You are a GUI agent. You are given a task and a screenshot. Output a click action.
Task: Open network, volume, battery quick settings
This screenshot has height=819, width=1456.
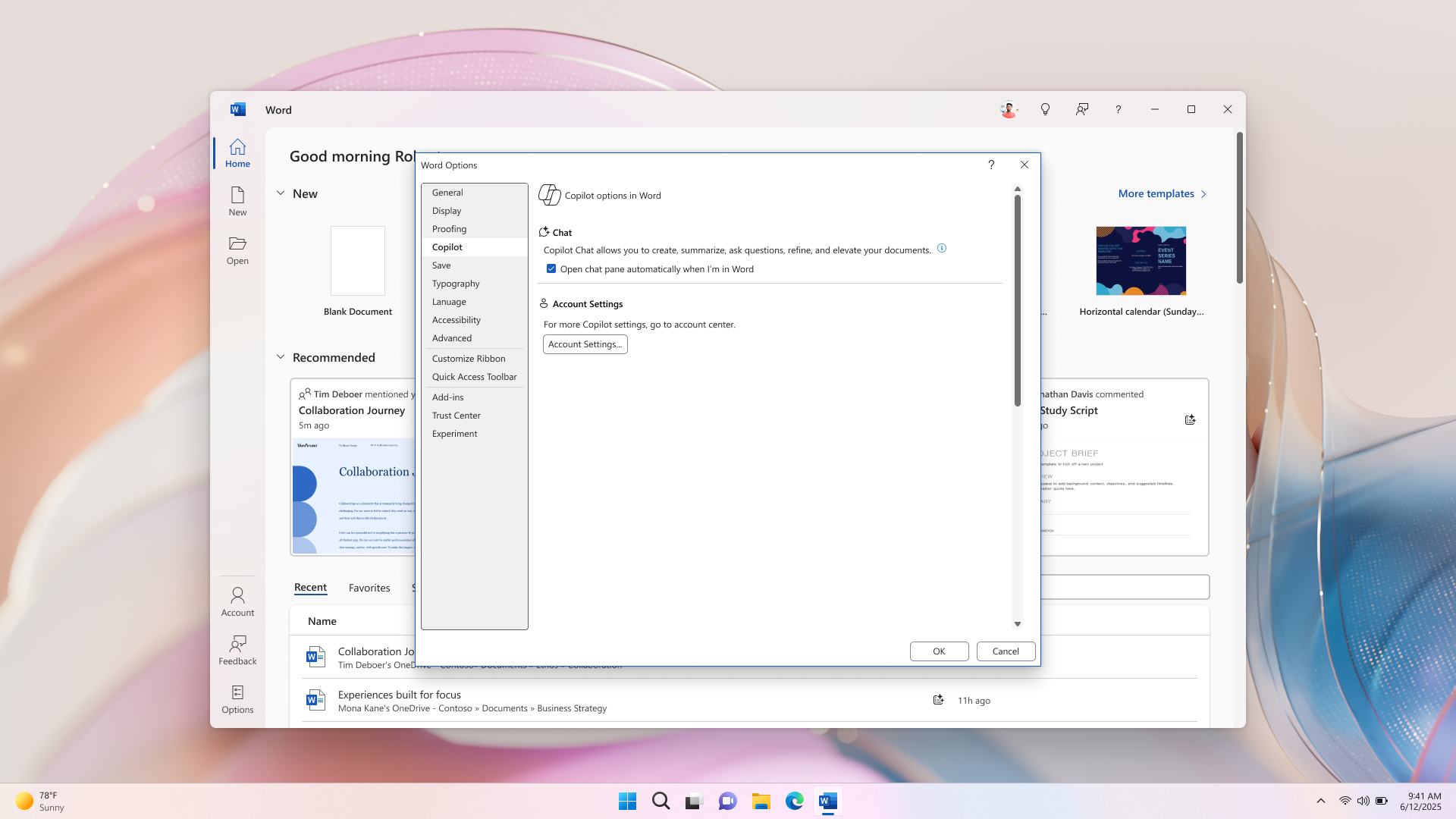pyautogui.click(x=1363, y=801)
